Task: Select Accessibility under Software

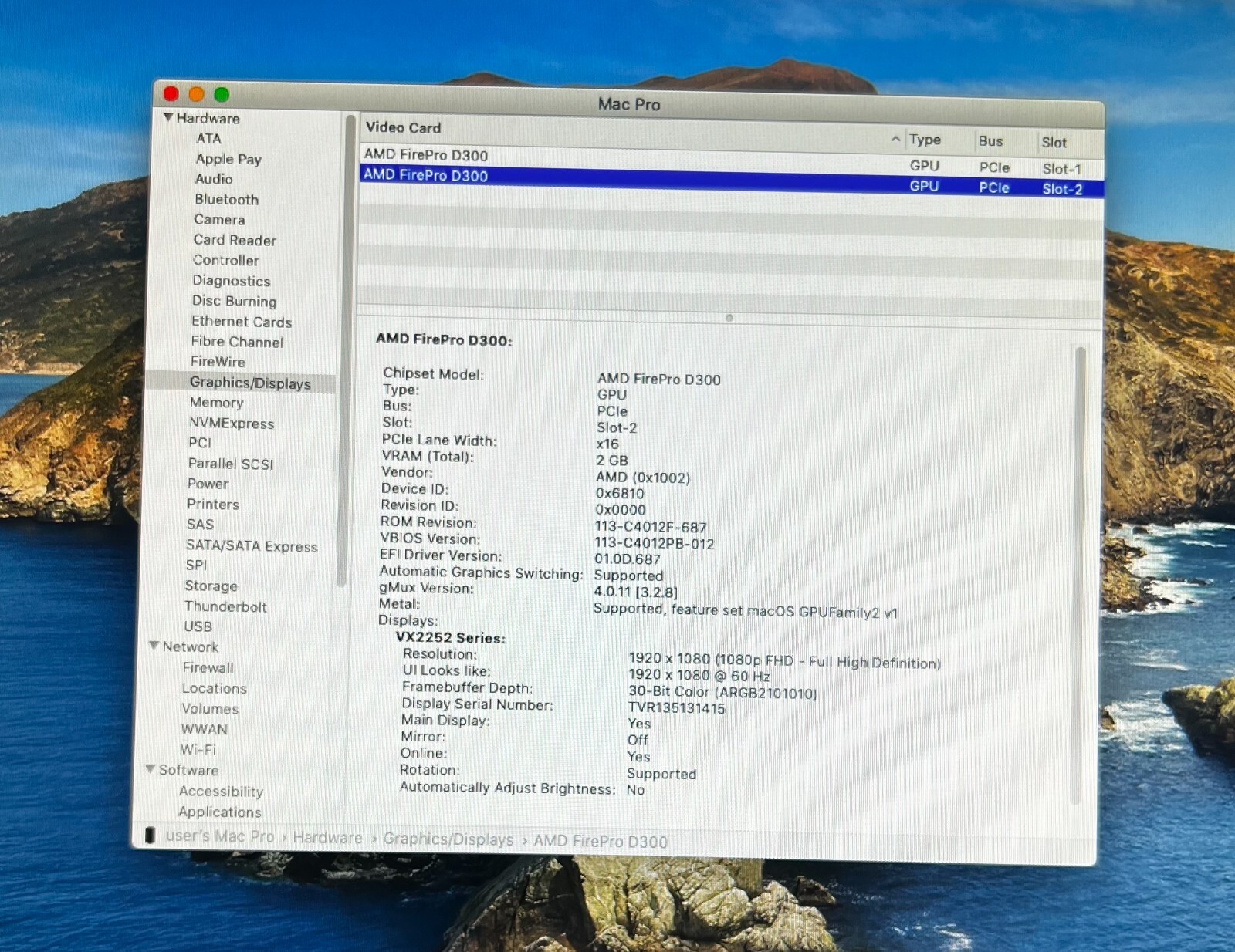Action: coord(221,792)
